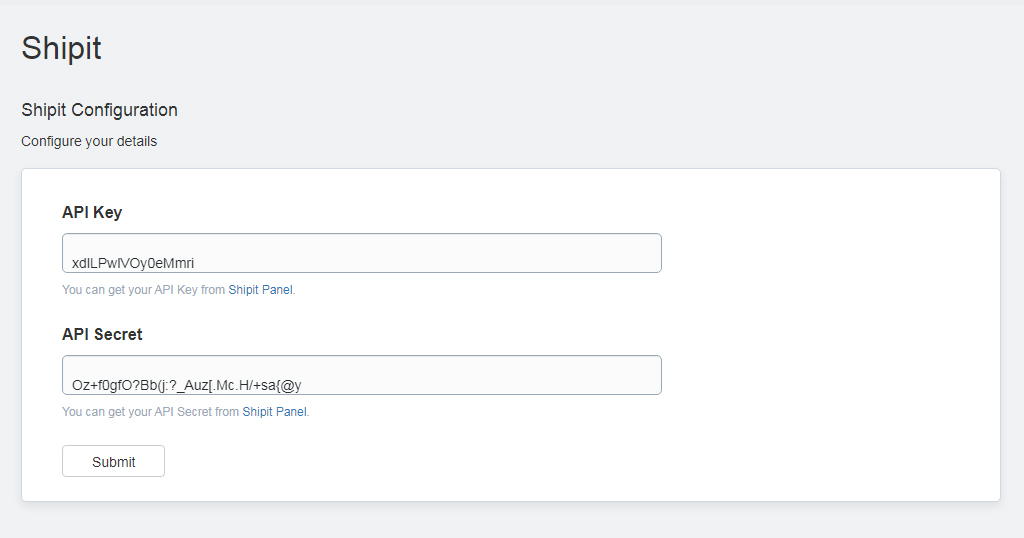Click the word 'Secret' in API Secret label
Screen dimensions: 1024x538
(118, 334)
